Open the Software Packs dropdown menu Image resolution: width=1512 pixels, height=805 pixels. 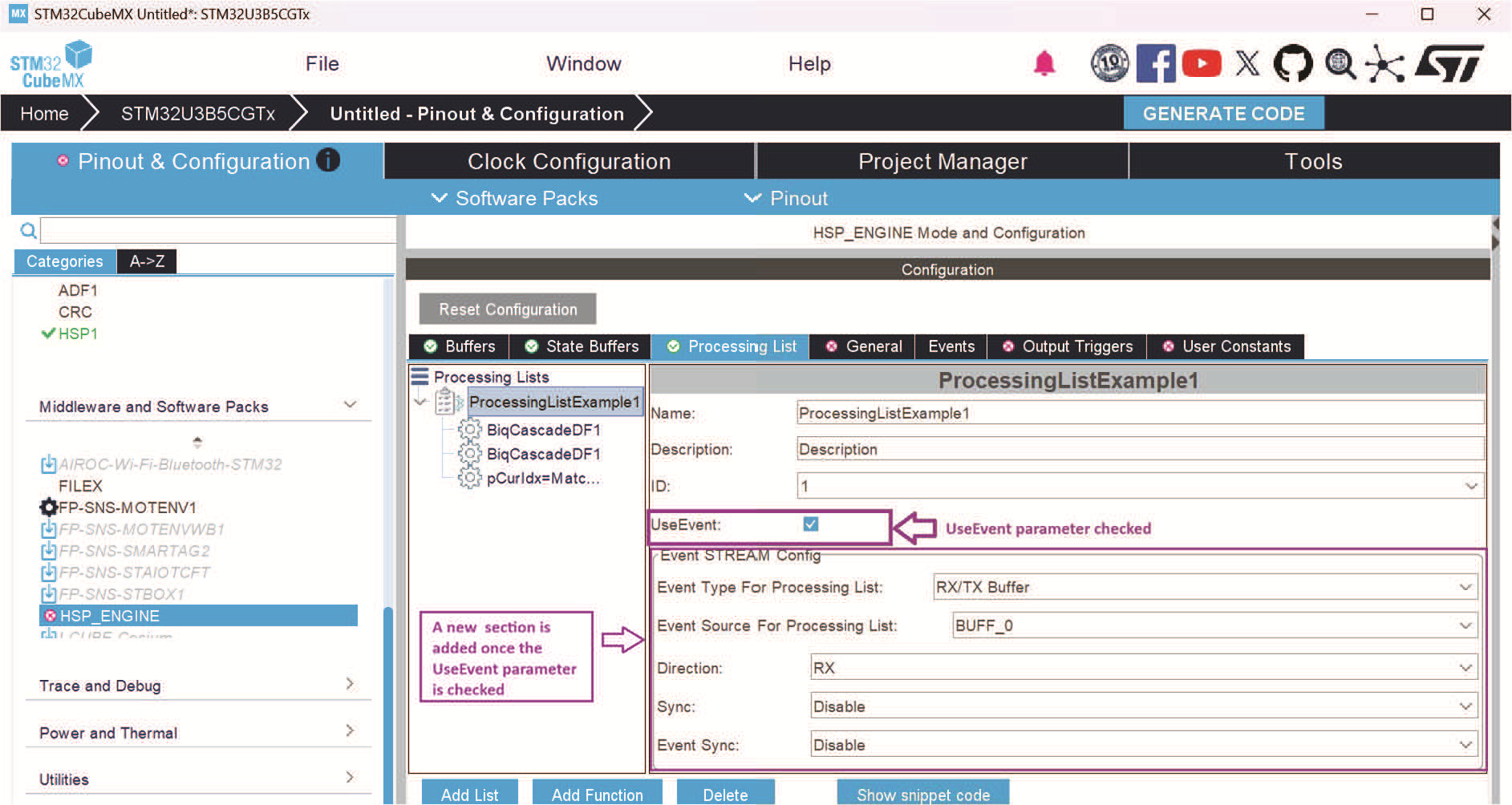(515, 198)
